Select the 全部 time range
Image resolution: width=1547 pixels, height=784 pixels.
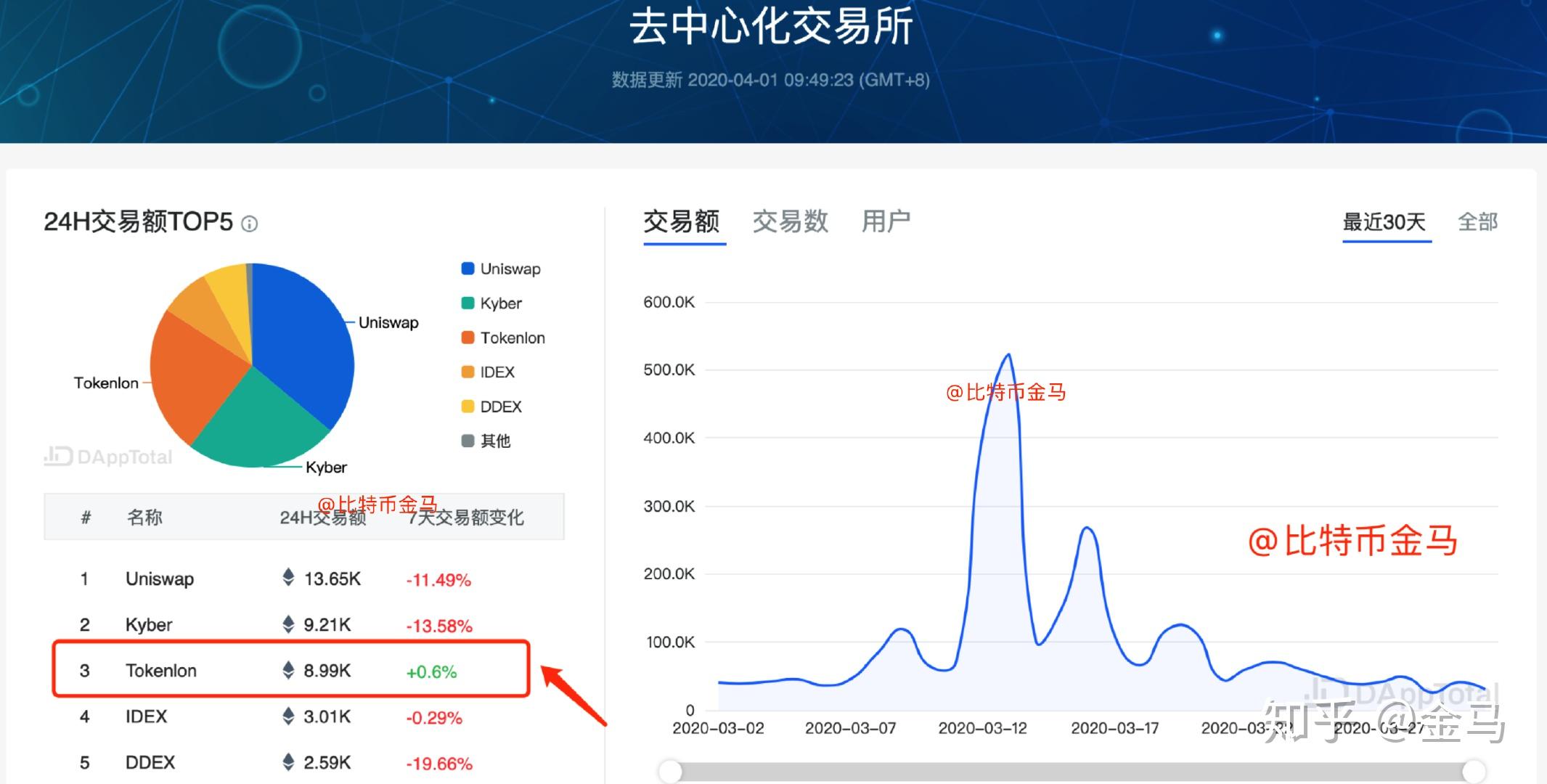coord(1478,221)
